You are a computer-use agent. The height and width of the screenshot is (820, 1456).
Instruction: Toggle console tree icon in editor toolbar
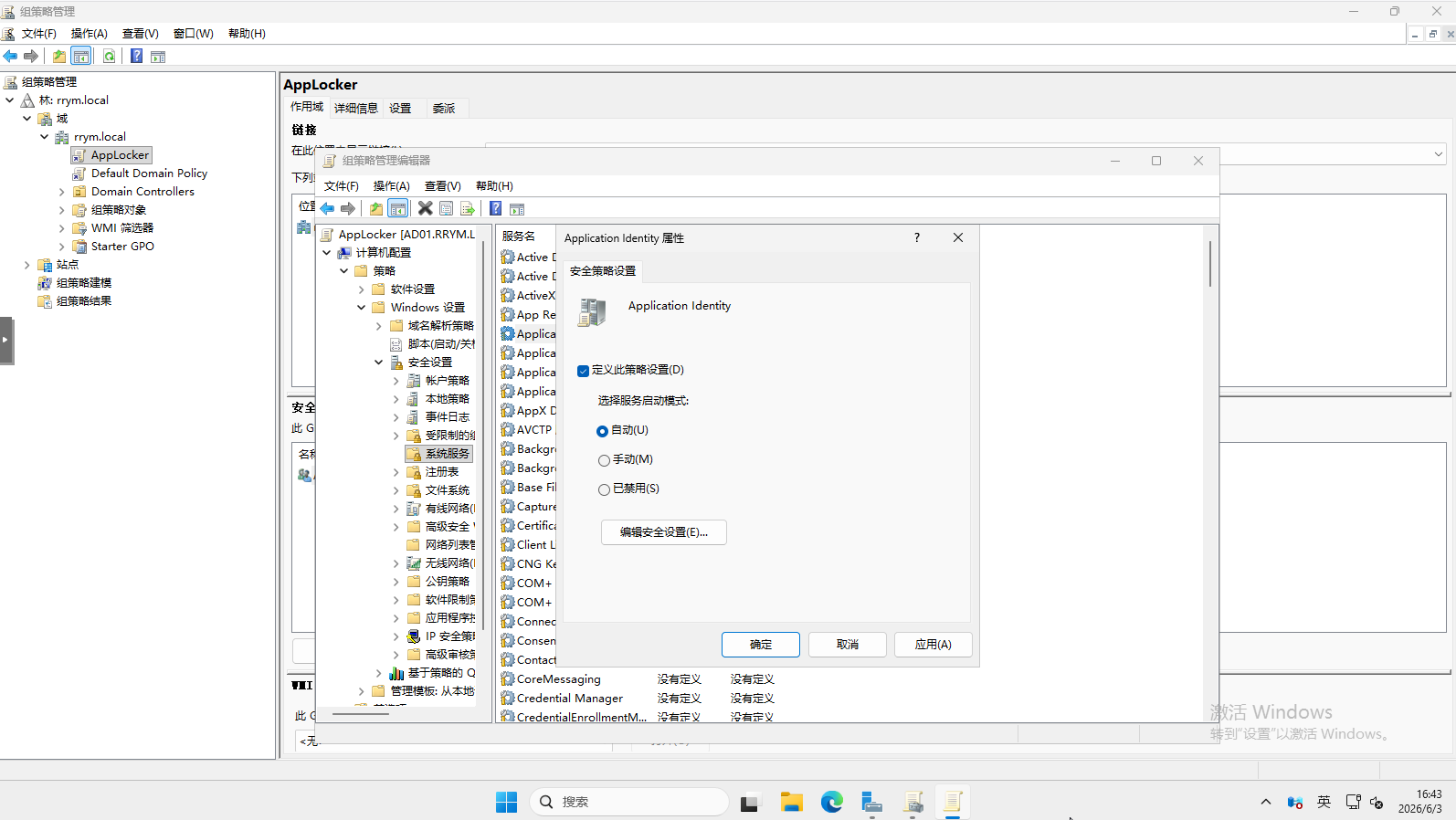[x=398, y=209]
